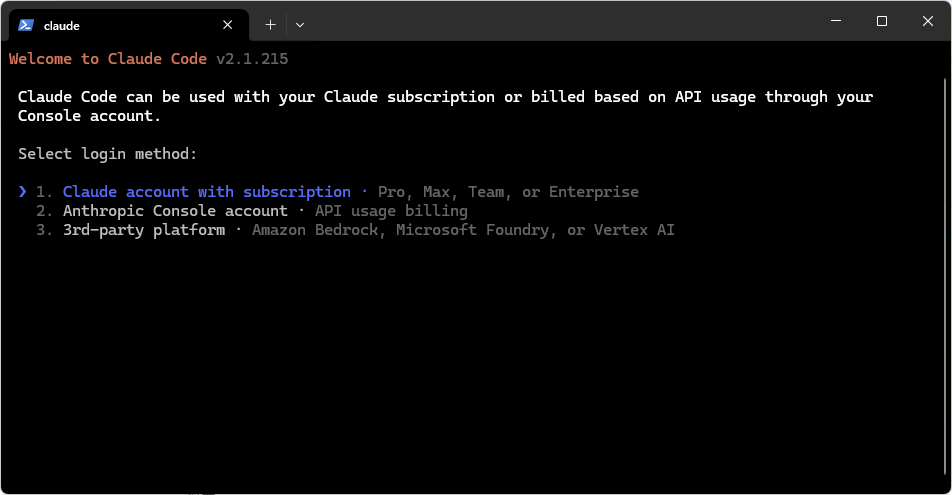
Task: Close the claude tab
Action: pos(228,25)
